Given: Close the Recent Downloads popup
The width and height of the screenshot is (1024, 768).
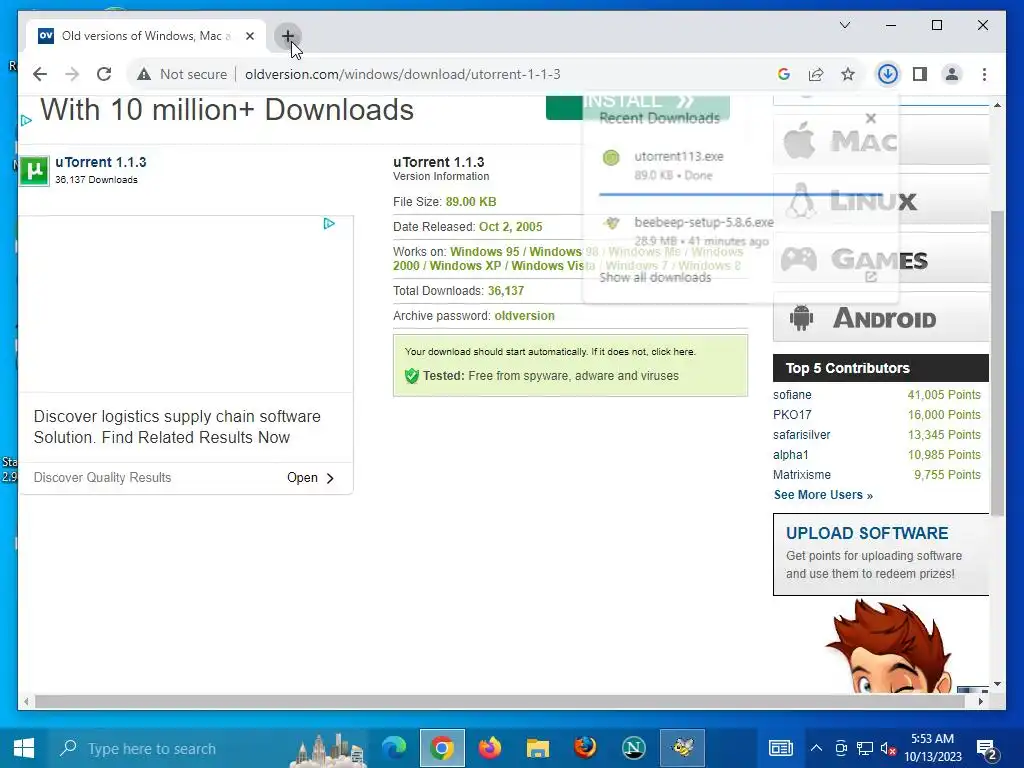Looking at the screenshot, I should point(871,118).
